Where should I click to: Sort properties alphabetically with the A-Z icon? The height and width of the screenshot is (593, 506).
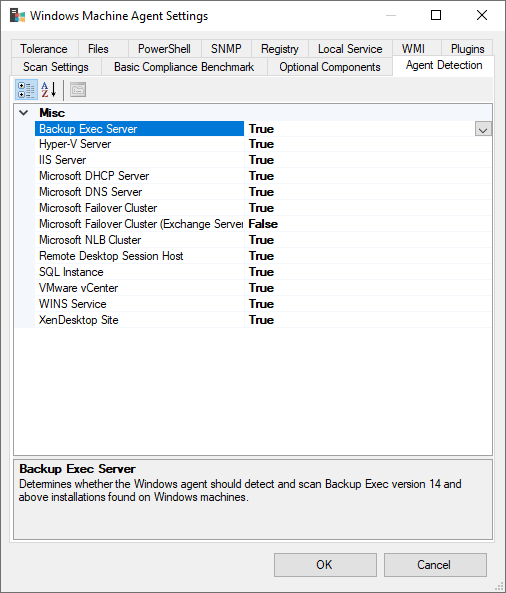coord(49,90)
